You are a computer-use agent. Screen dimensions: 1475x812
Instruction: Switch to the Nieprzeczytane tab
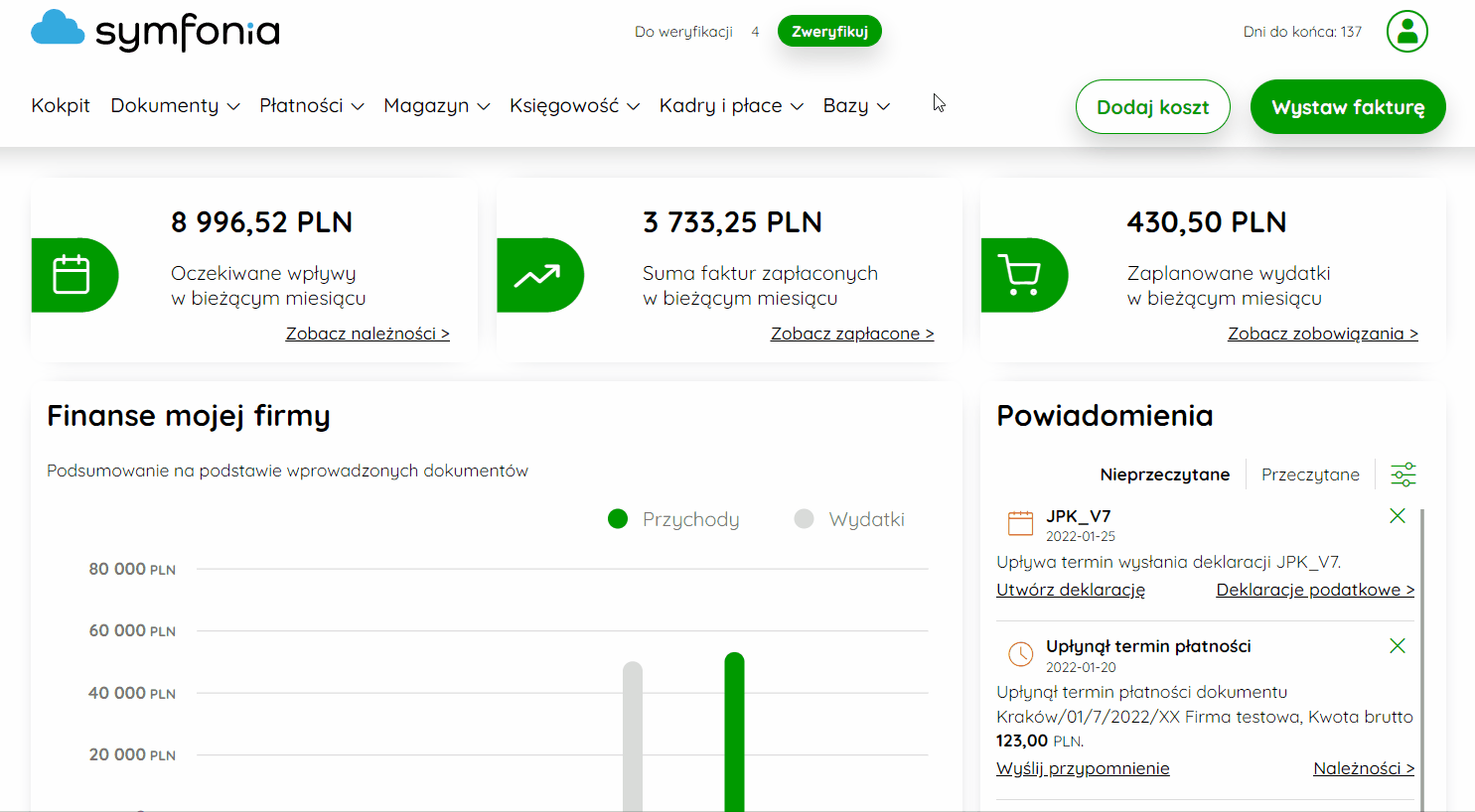click(1165, 474)
